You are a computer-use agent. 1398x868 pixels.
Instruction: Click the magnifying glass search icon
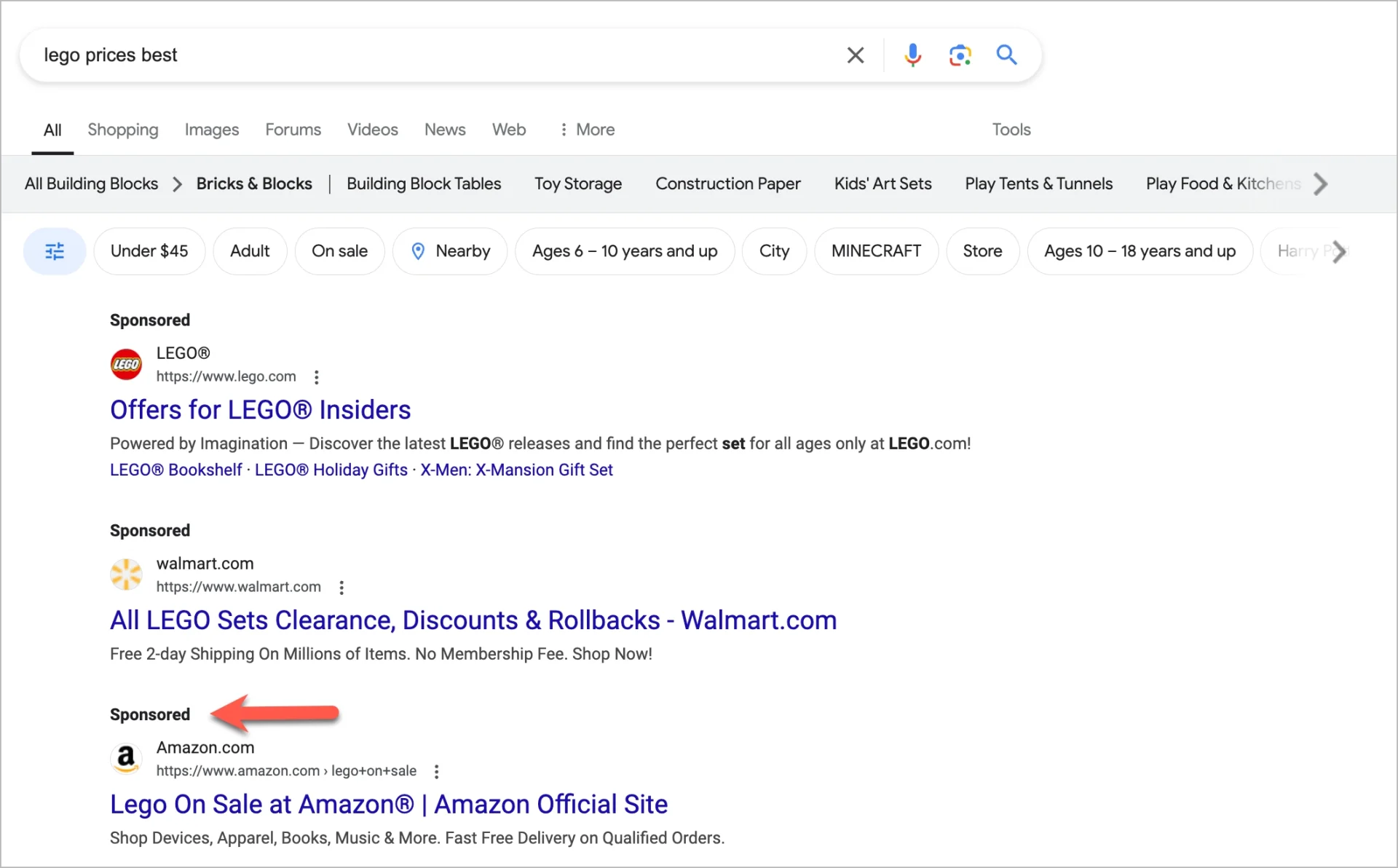(x=1006, y=55)
